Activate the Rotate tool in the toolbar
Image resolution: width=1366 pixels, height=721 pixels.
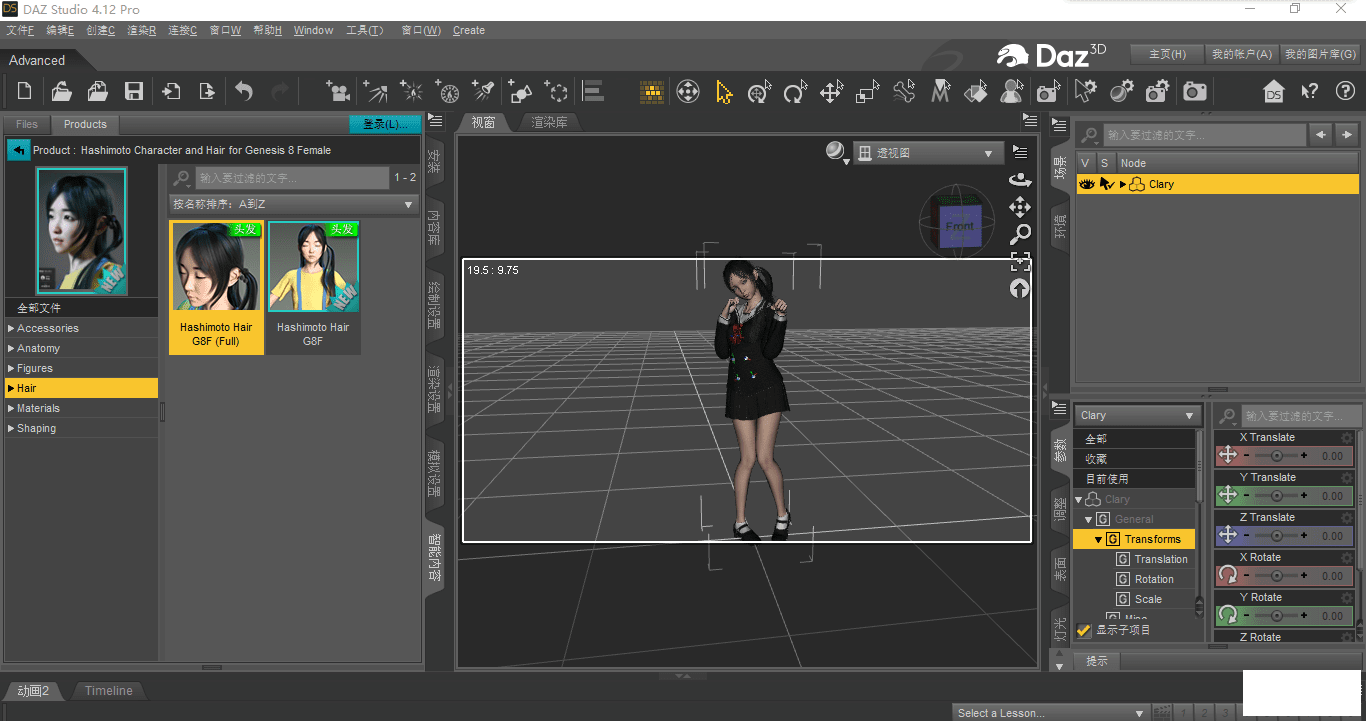click(795, 93)
